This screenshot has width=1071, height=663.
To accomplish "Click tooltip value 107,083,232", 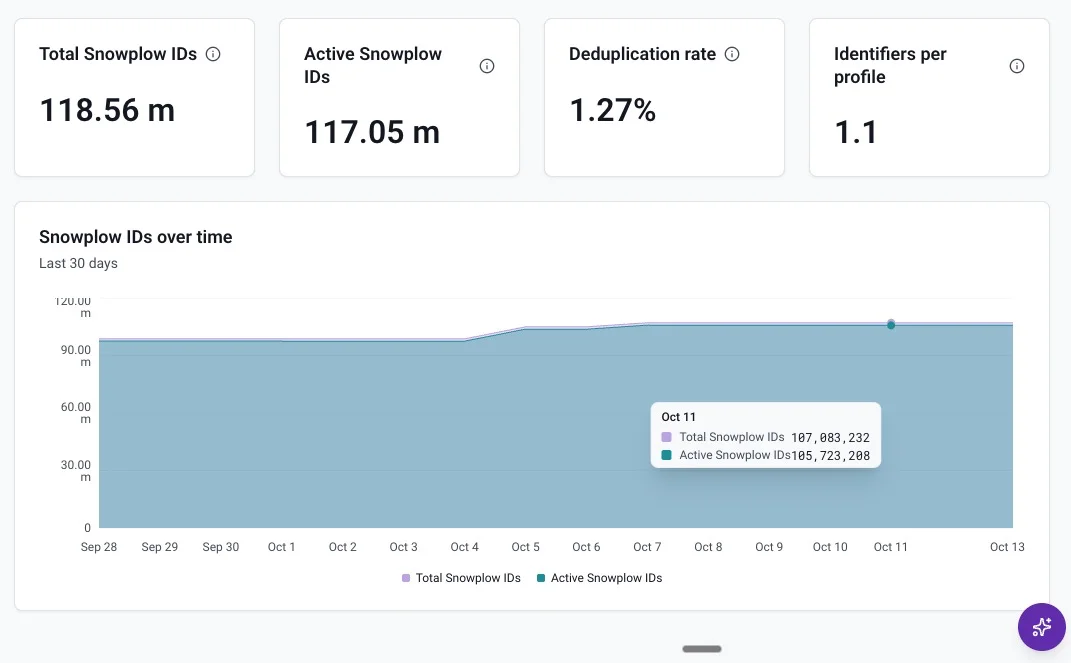I will click(831, 438).
